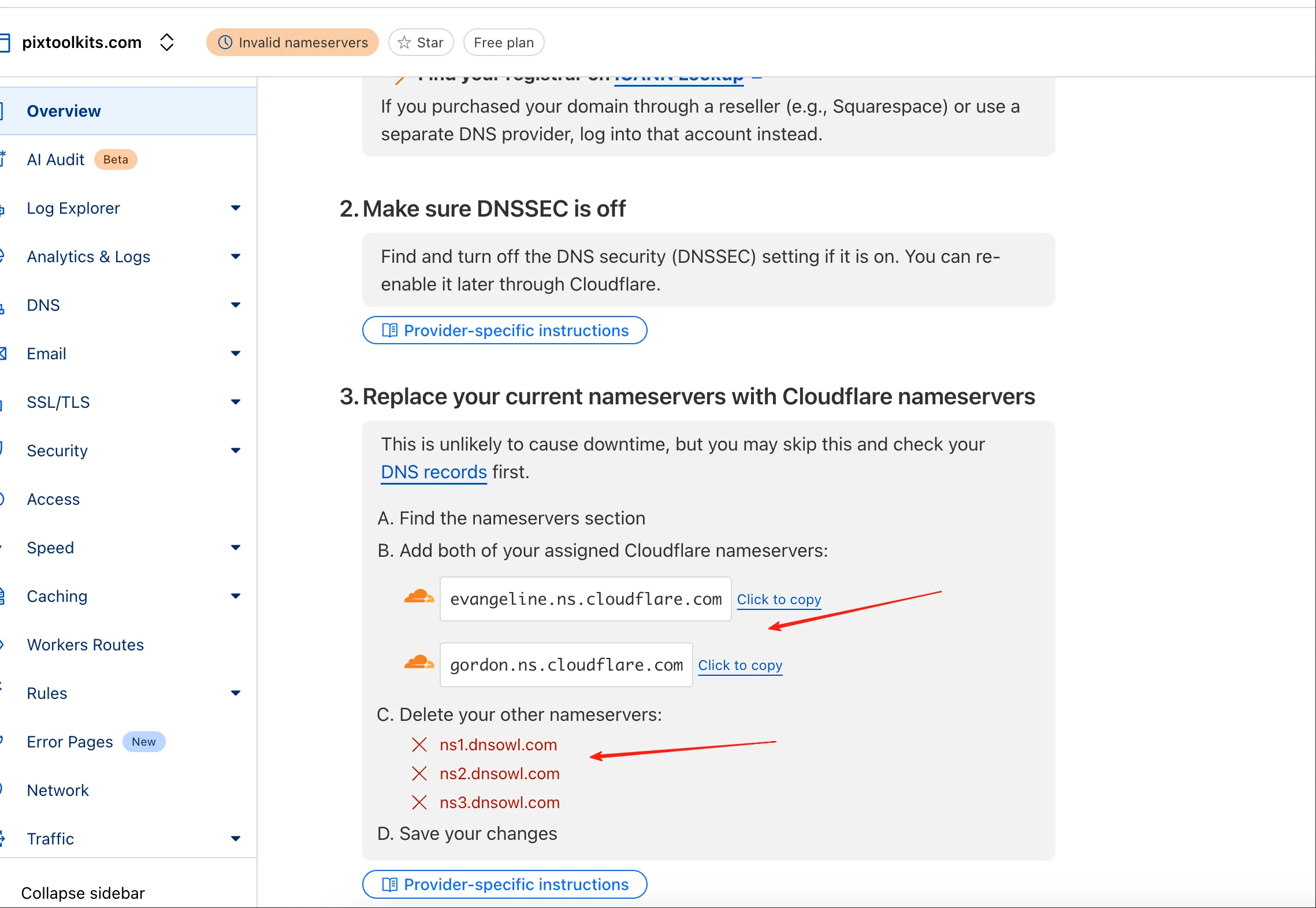
Task: Click the star icon in the Star button
Action: click(404, 42)
